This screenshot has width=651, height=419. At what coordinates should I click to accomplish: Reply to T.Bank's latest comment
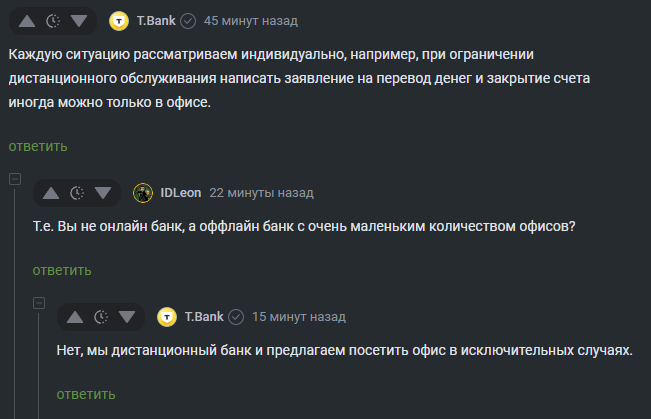(86, 394)
